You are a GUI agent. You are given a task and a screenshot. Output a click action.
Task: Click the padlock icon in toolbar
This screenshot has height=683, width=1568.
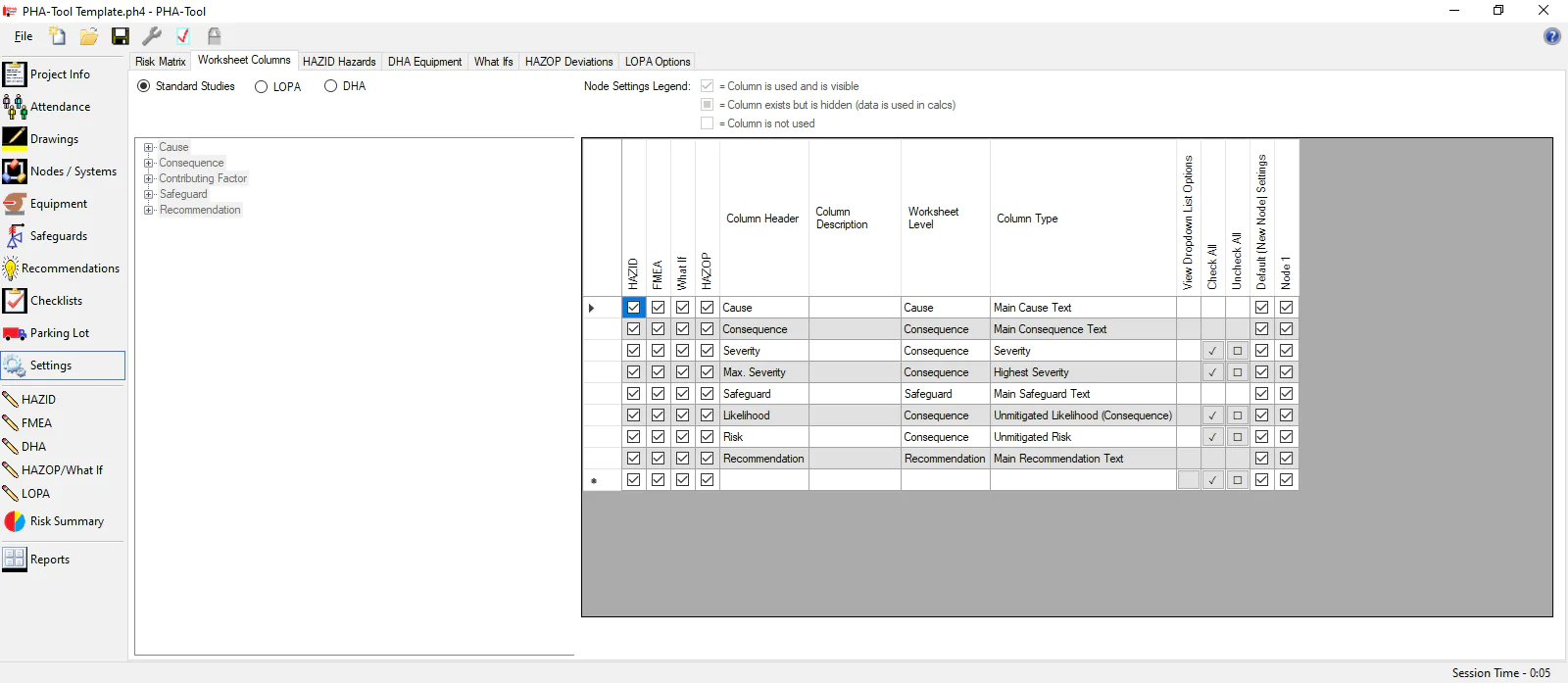click(215, 36)
